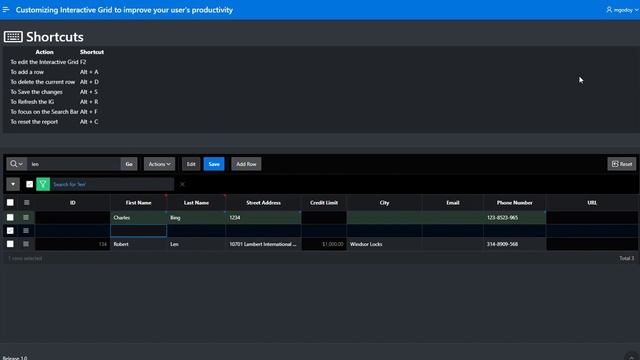Collapse the filter bar with the triangle button
The width and height of the screenshot is (640, 360).
(x=13, y=184)
